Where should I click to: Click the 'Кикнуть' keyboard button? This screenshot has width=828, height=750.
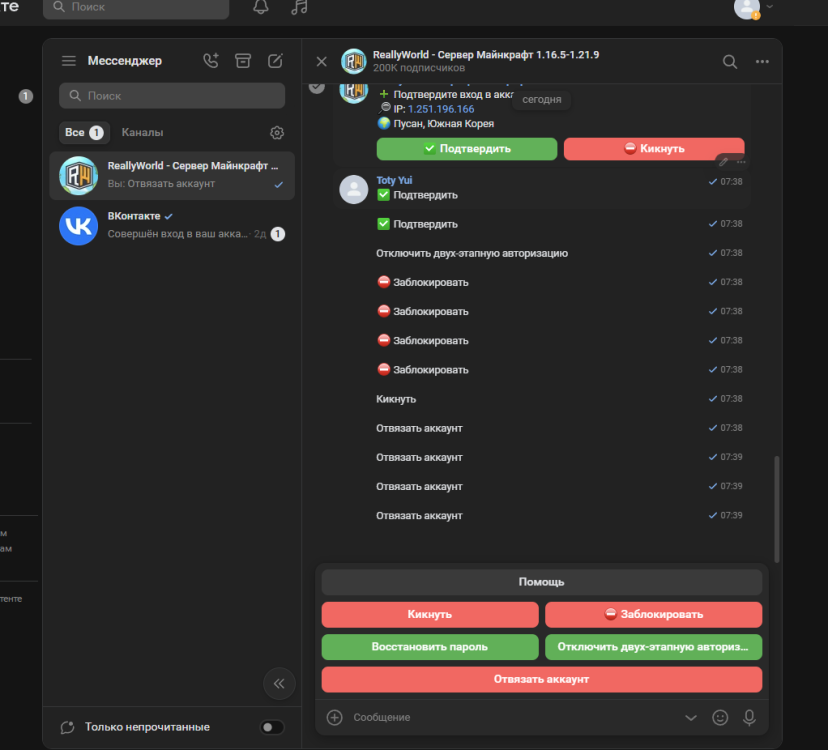point(430,614)
